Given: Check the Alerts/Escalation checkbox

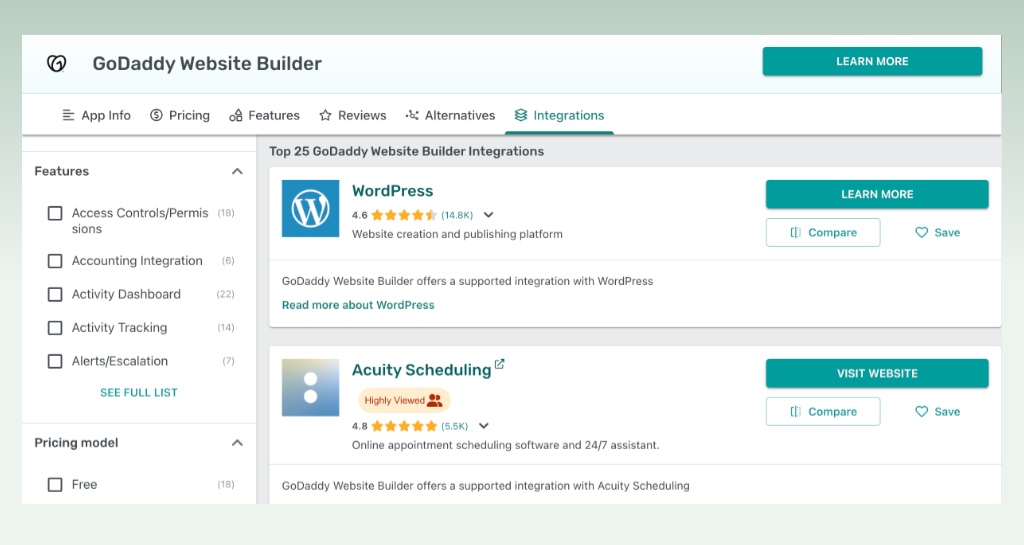Looking at the screenshot, I should 55,362.
